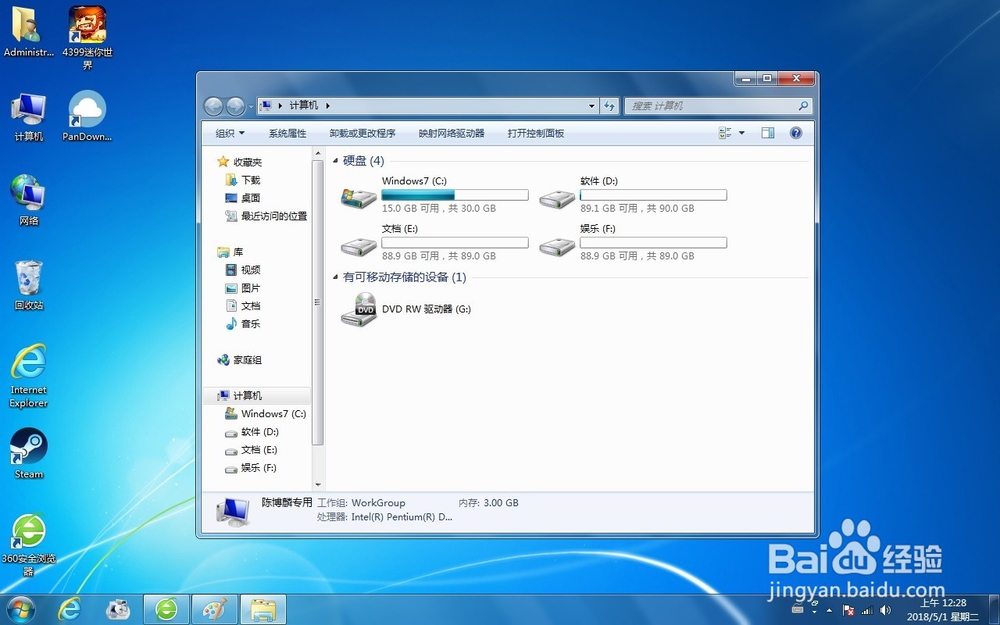This screenshot has width=1000, height=625.
Task: Click the help question mark icon
Action: [x=795, y=133]
